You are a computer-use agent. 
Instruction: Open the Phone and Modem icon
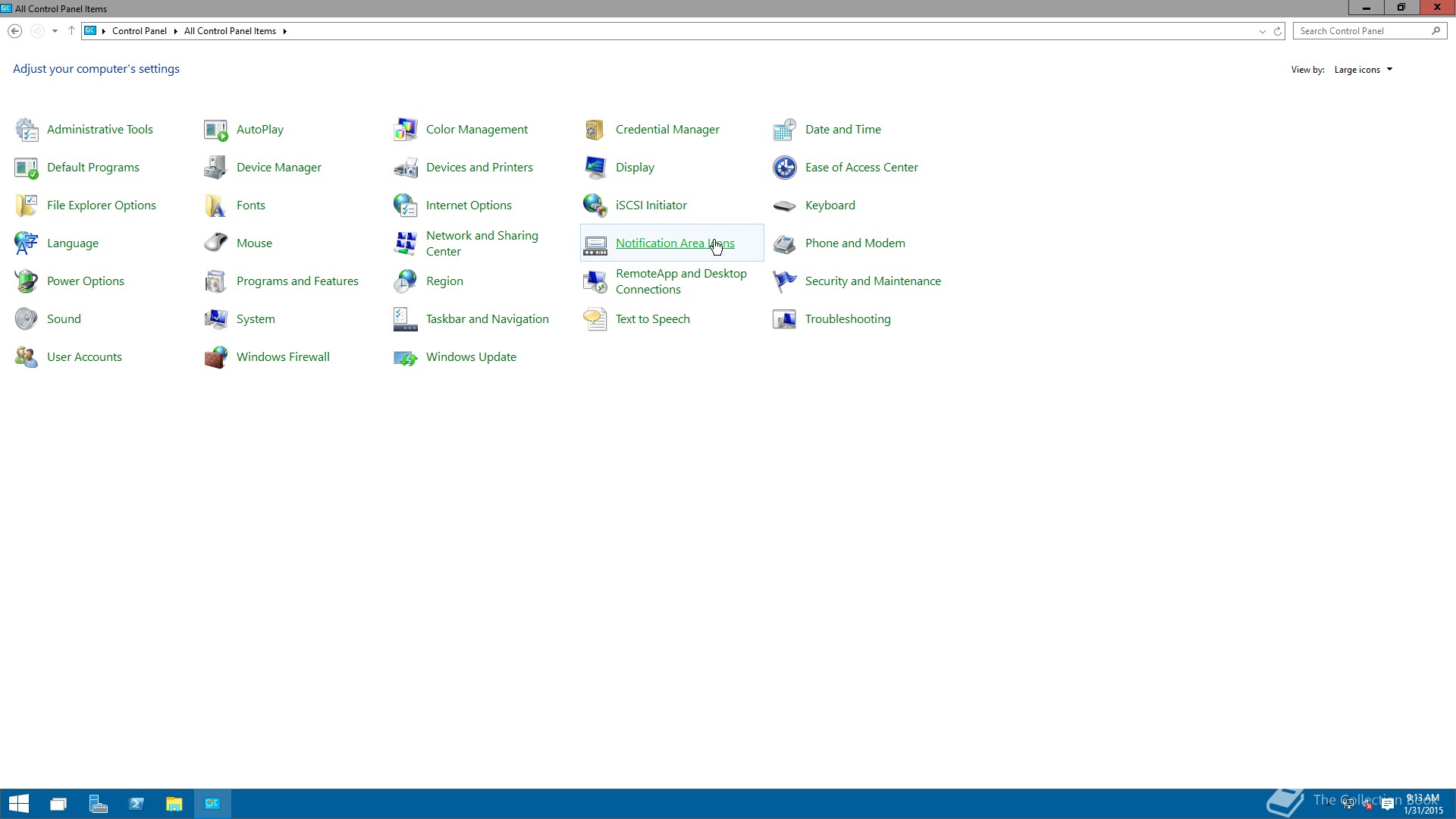tap(785, 243)
